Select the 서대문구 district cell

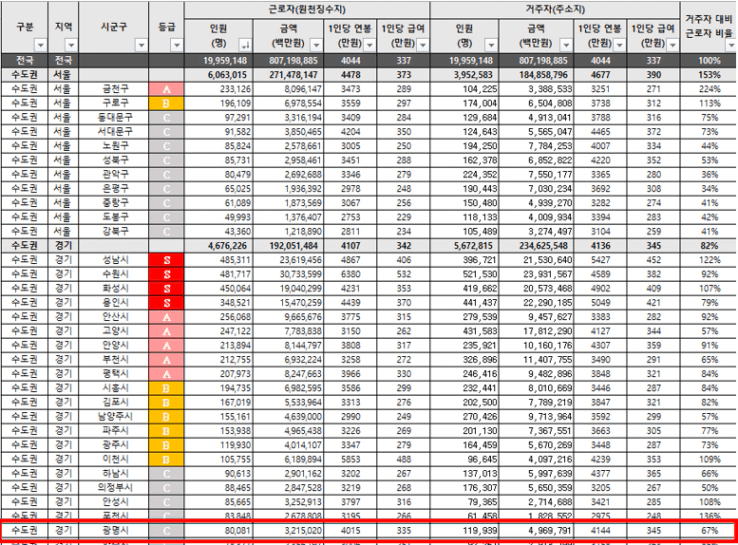tap(113, 132)
